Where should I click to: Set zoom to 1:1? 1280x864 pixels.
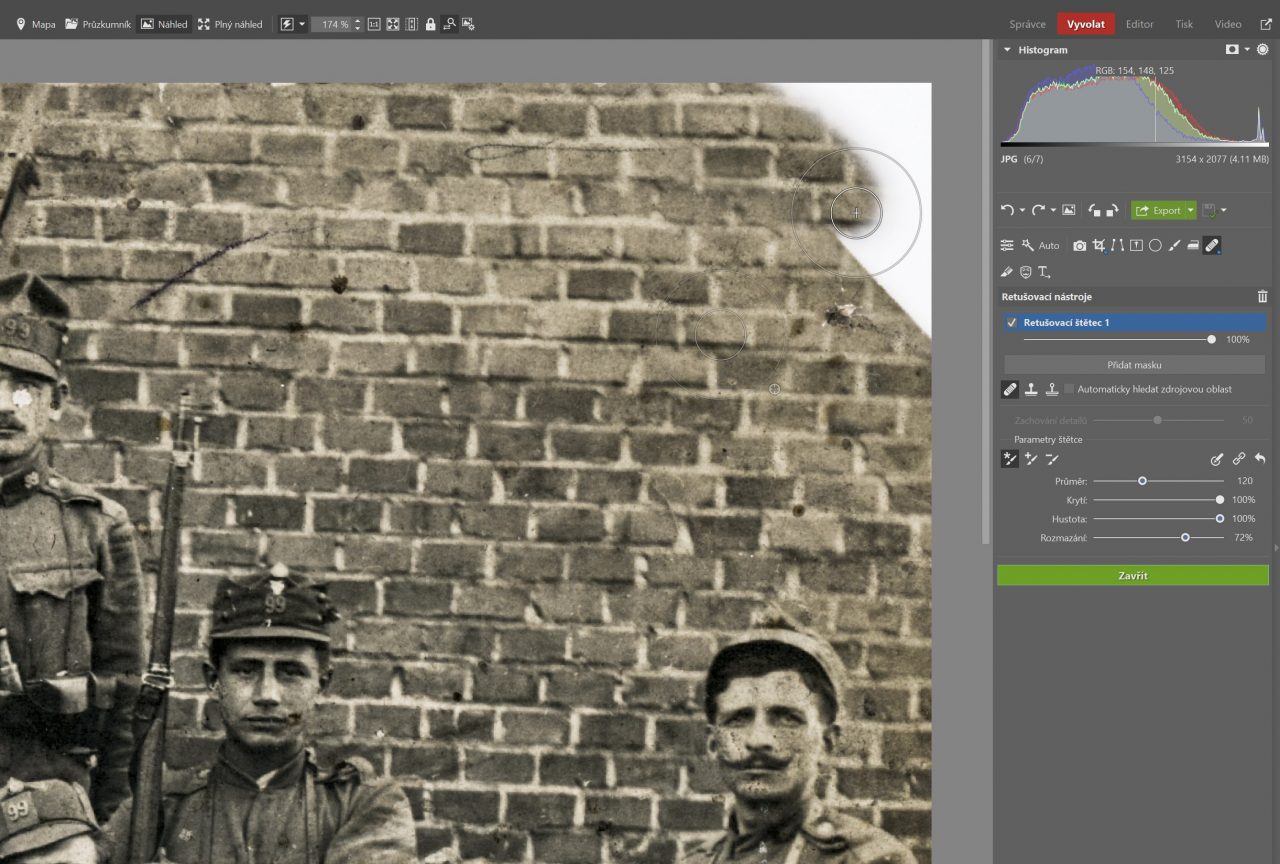[374, 24]
